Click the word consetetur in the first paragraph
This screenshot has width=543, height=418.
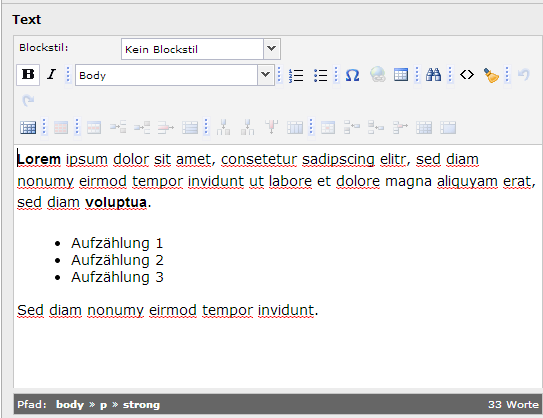tap(259, 160)
